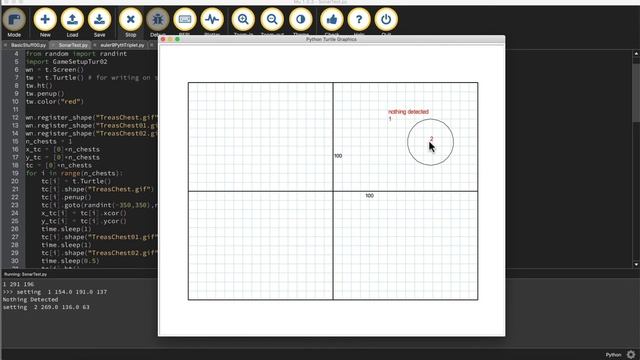Place cursor on 'import GameSetupTur02' line

[67, 62]
